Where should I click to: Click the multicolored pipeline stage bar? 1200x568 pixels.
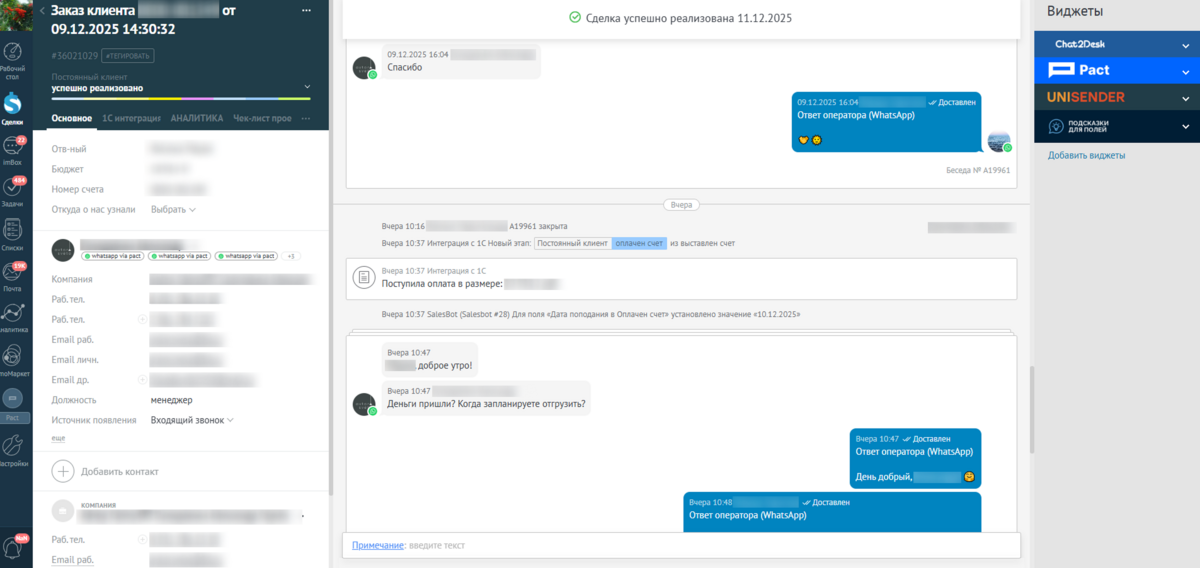pyautogui.click(x=182, y=98)
